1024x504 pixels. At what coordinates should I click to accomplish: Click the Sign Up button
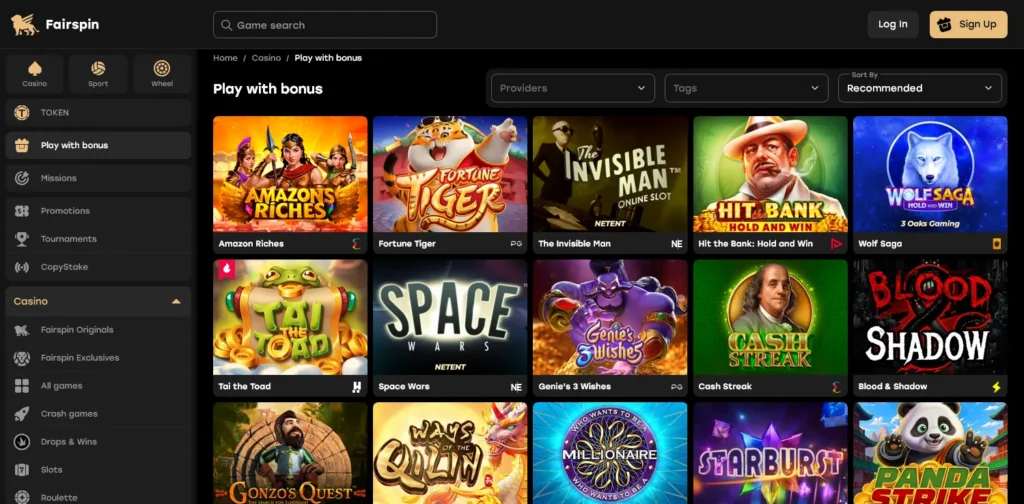(x=968, y=24)
